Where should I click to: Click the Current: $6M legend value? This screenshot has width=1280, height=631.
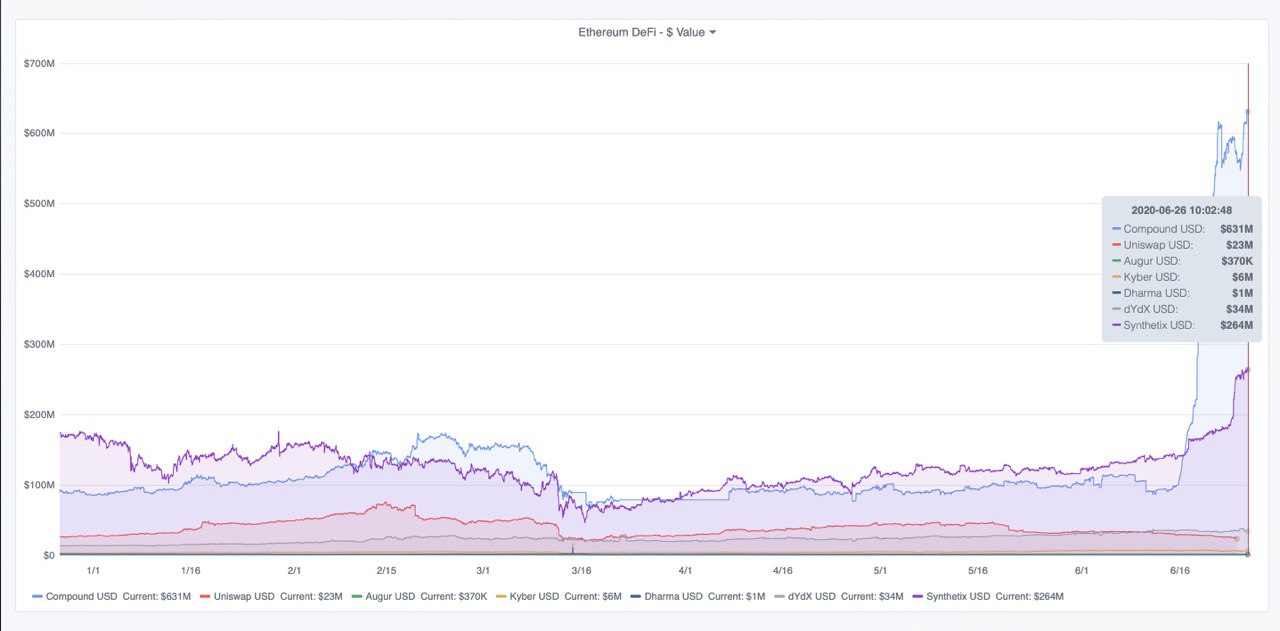[592, 596]
